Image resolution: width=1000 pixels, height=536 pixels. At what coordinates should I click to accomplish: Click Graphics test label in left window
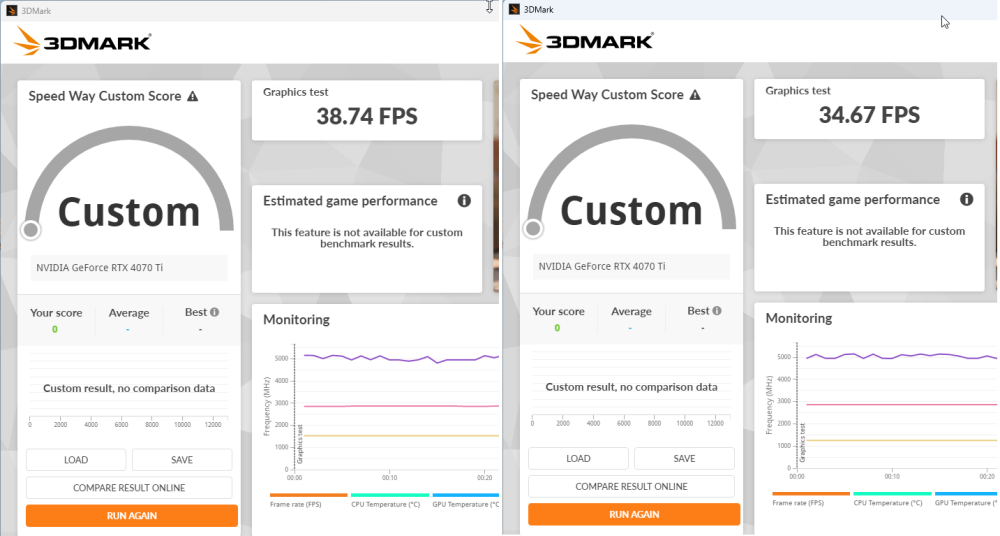[x=296, y=93]
